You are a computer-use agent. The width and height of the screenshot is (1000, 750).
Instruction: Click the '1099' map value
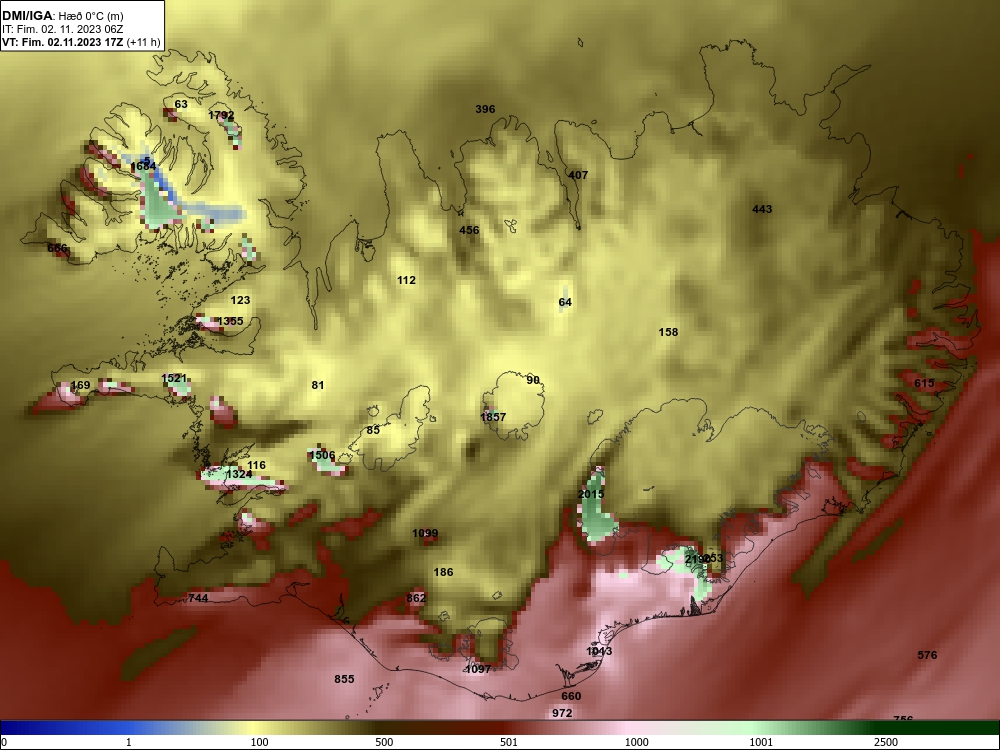point(425,533)
